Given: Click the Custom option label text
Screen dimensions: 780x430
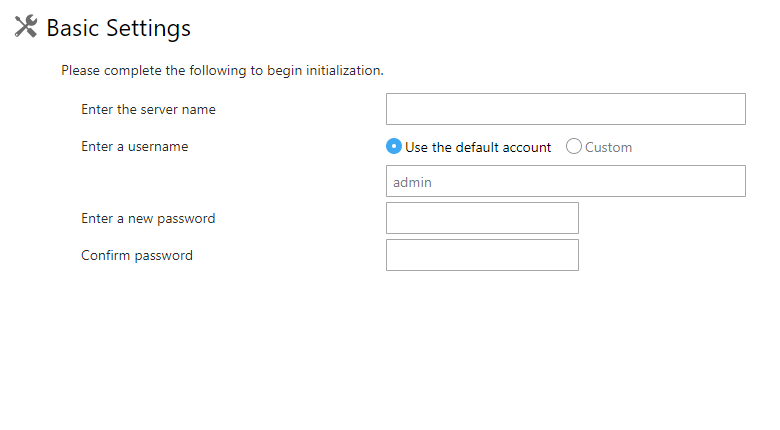Looking at the screenshot, I should tap(608, 147).
